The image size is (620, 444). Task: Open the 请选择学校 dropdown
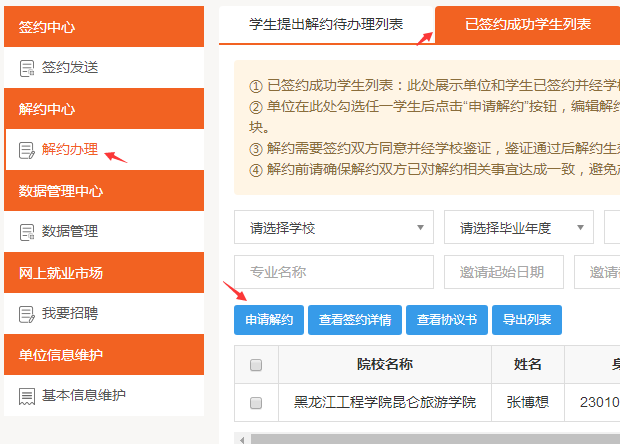pyautogui.click(x=333, y=228)
